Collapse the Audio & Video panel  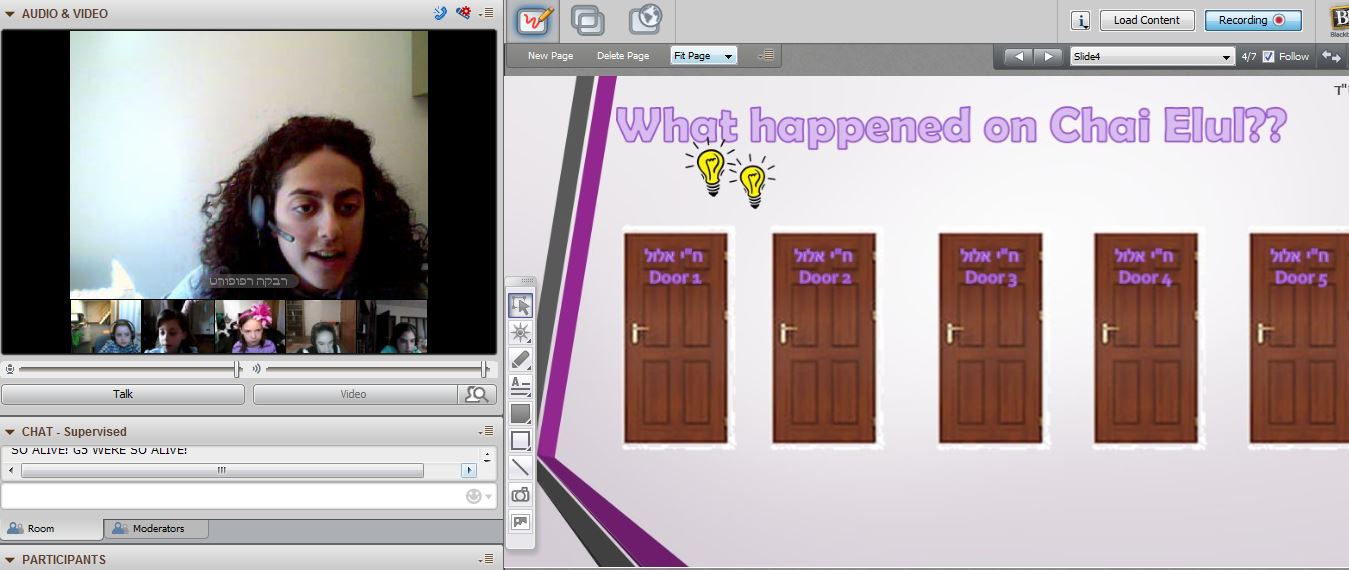(10, 13)
